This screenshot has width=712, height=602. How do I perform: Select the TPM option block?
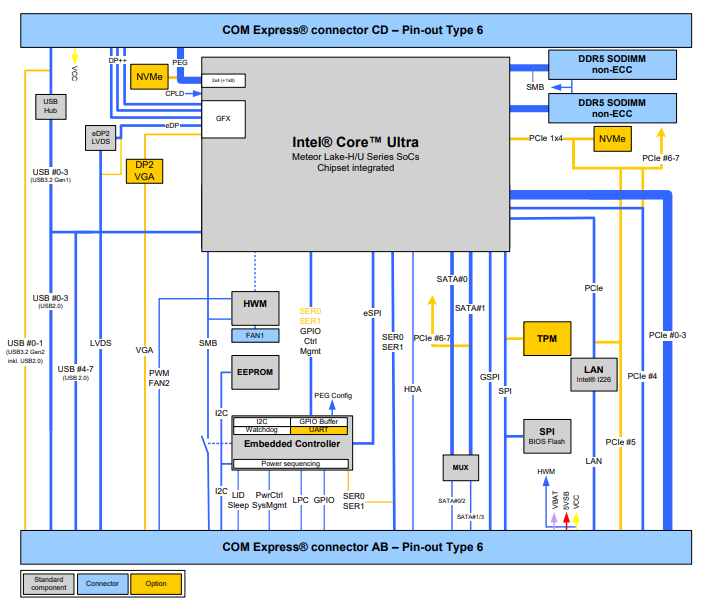(546, 338)
